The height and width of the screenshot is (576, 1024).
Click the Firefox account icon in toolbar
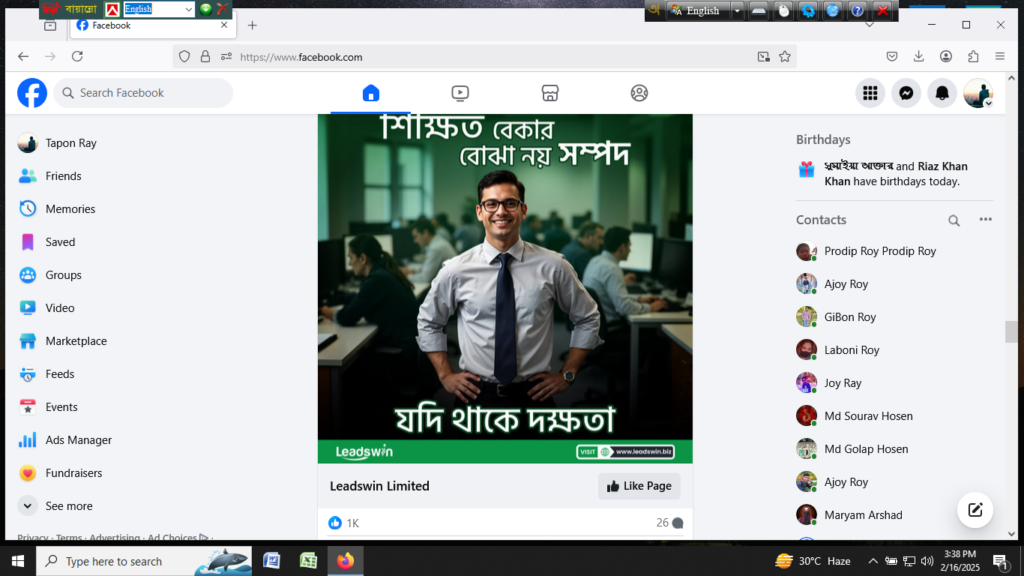click(945, 56)
